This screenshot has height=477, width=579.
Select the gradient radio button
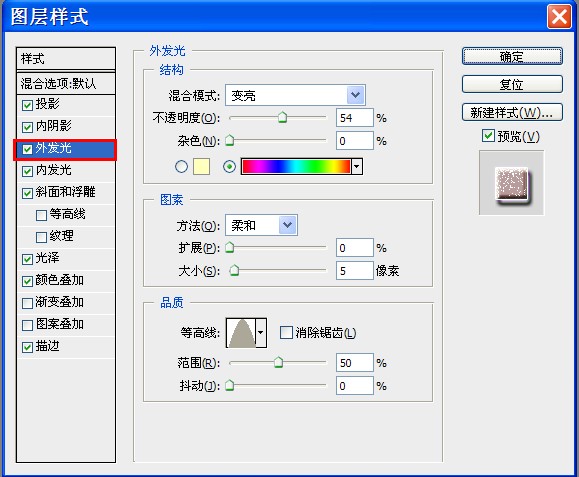coord(229,167)
